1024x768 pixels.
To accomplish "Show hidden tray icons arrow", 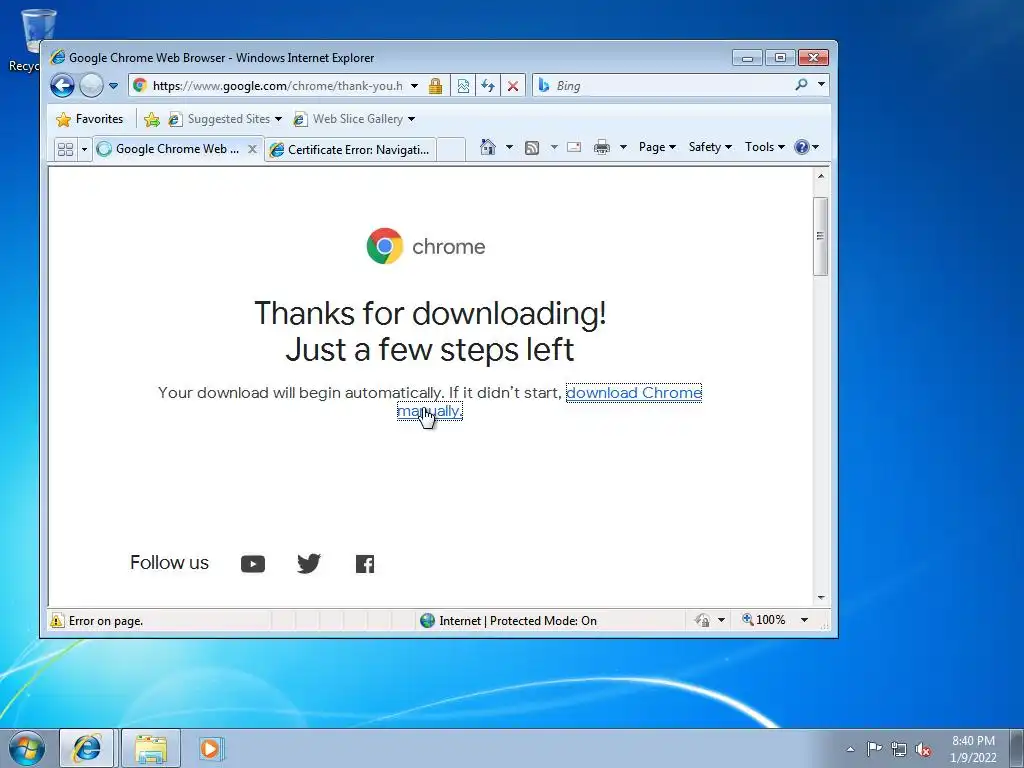I will 850,749.
